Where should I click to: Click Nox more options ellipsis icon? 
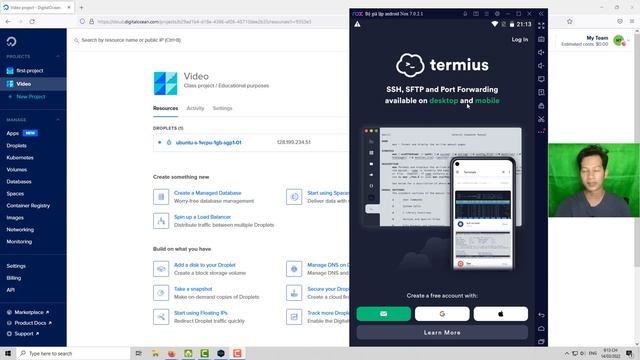click(x=541, y=132)
